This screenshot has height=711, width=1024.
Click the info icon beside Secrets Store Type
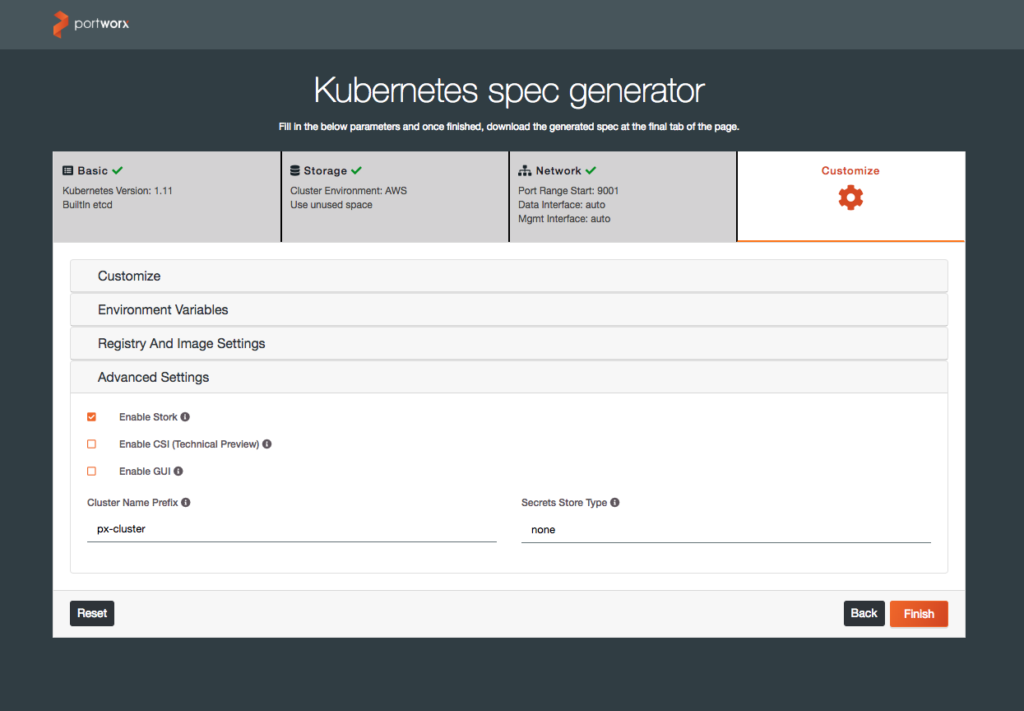[615, 503]
